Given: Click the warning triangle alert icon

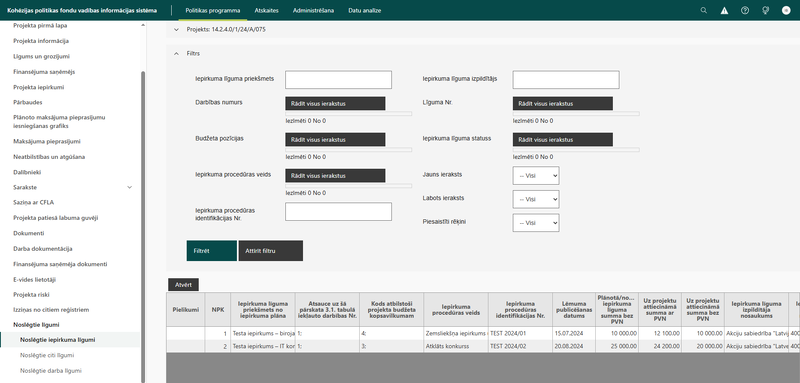Looking at the screenshot, I should pyautogui.click(x=724, y=10).
